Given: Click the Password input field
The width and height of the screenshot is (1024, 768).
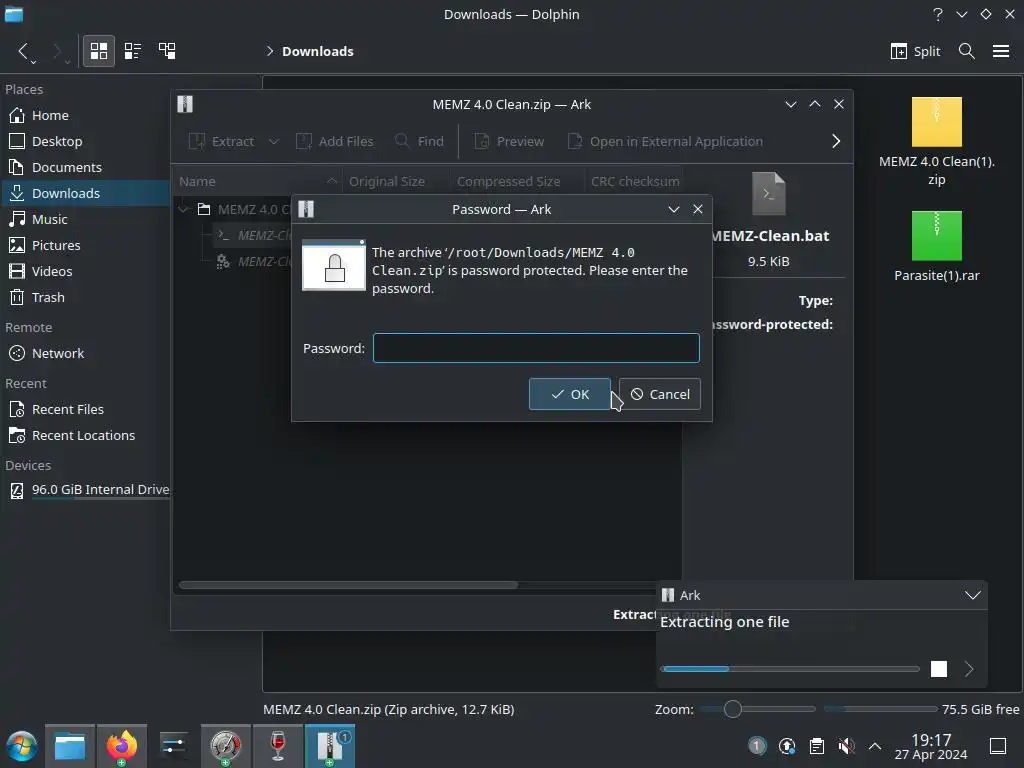Looking at the screenshot, I should click(x=536, y=348).
